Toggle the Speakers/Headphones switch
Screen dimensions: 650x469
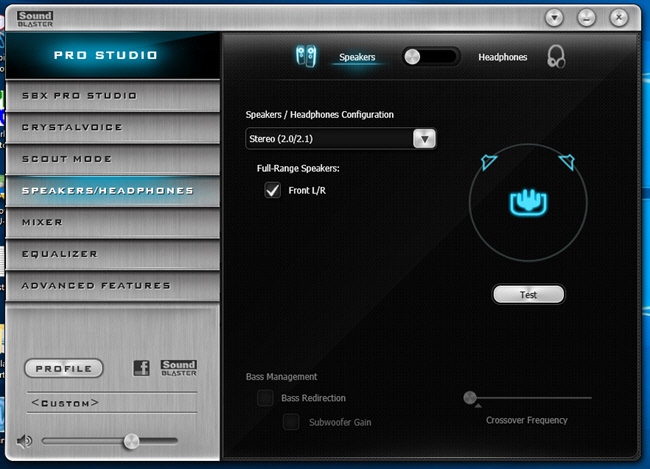click(431, 57)
